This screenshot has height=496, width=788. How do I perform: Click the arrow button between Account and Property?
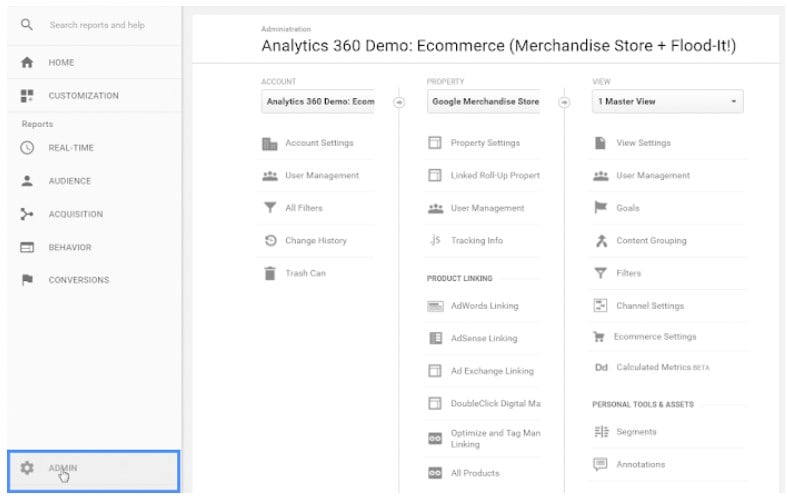399,102
